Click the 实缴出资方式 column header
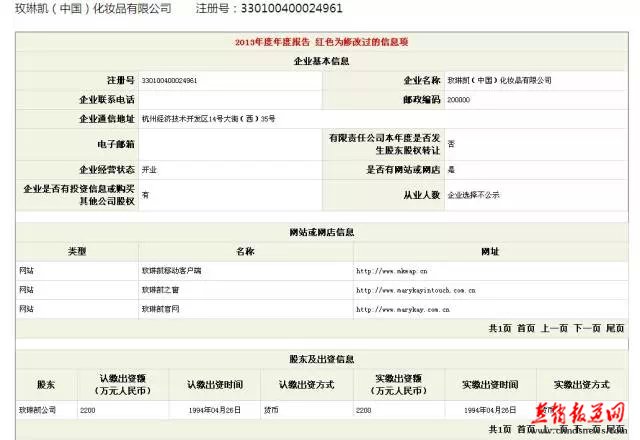 click(x=582, y=384)
